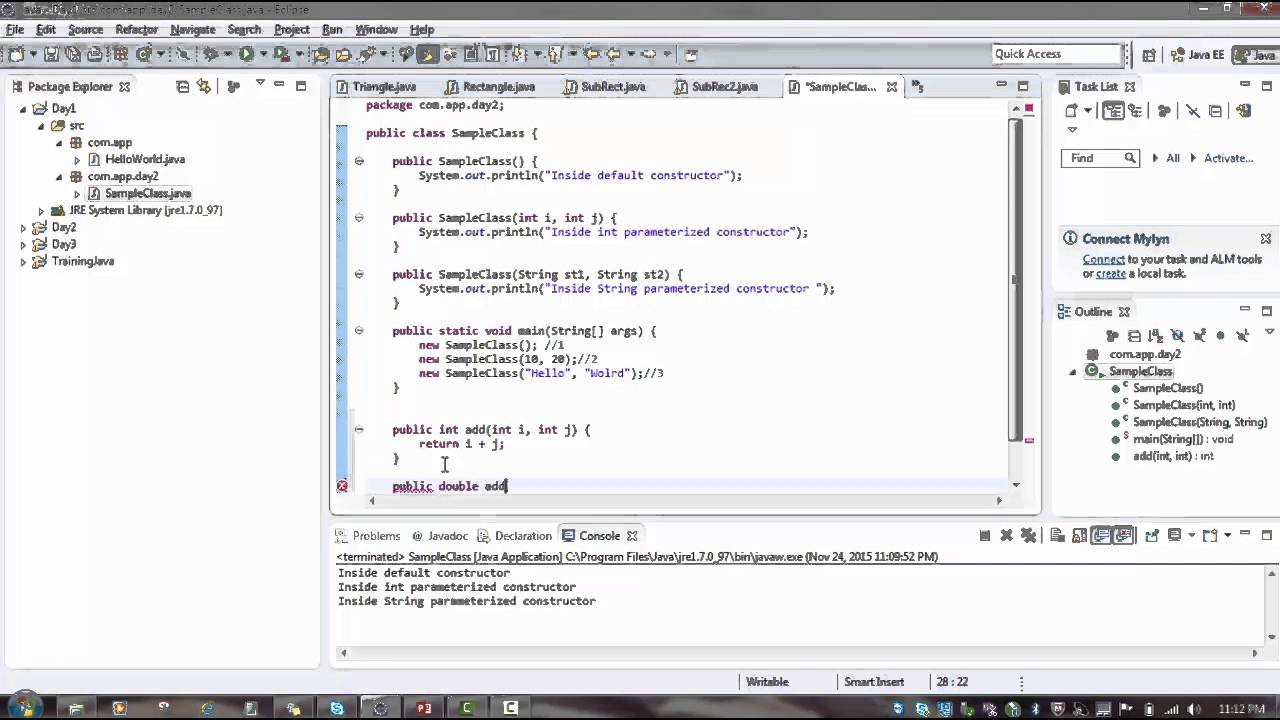Click Remove All Terminated Launches in Console
This screenshot has height=720, width=1280.
click(1029, 536)
